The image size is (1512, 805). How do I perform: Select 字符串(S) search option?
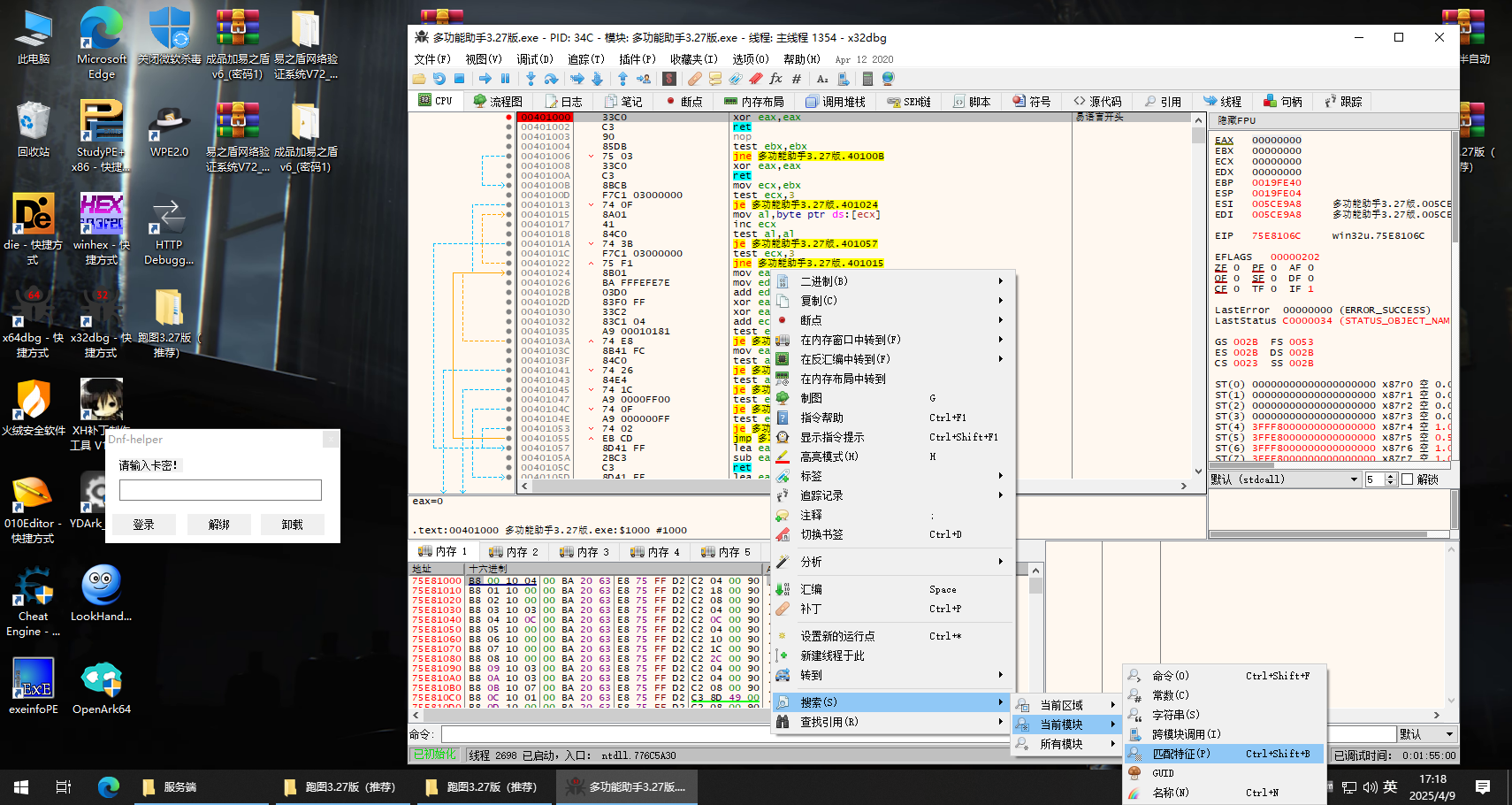click(x=1225, y=715)
